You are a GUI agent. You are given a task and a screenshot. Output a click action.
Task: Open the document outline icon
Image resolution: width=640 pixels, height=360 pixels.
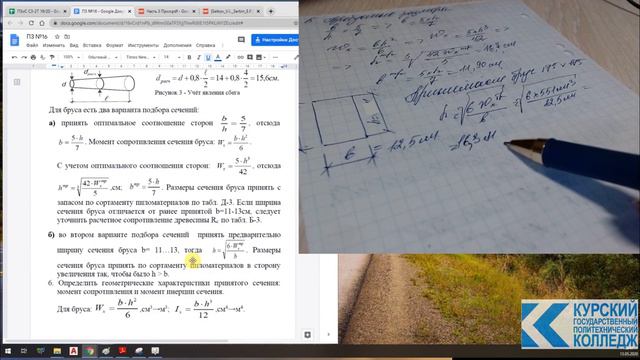click(x=17, y=82)
